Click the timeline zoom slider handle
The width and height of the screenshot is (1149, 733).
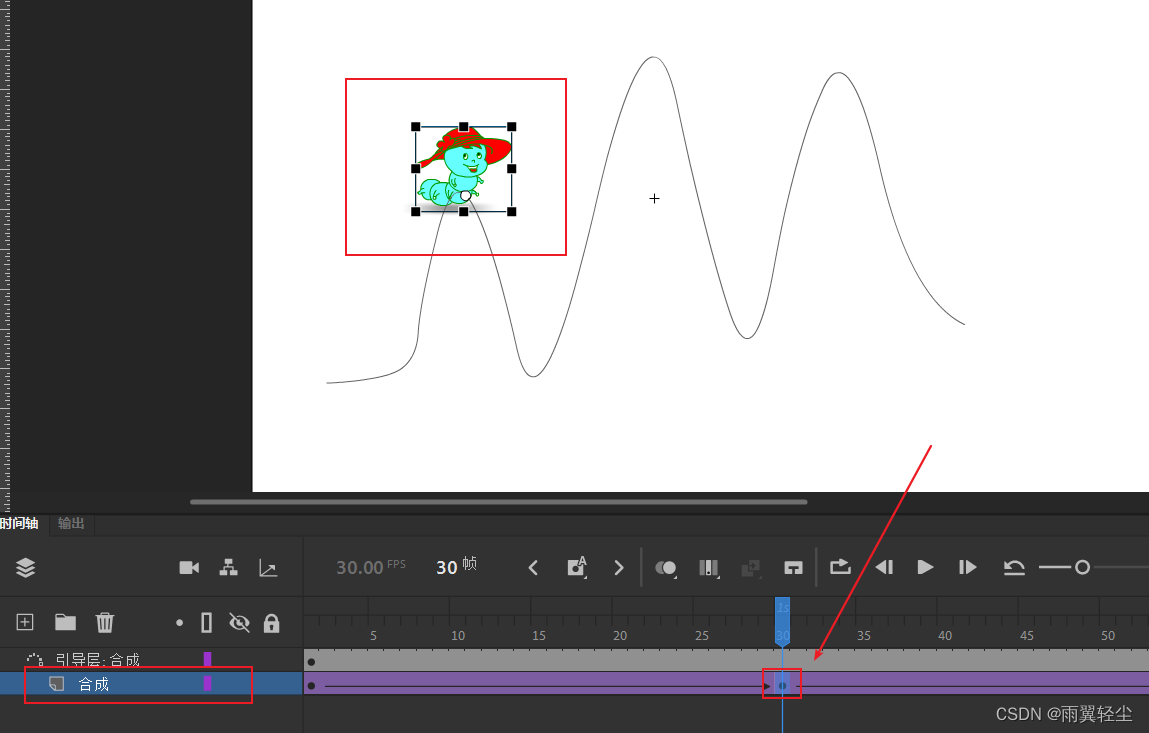(x=1082, y=567)
